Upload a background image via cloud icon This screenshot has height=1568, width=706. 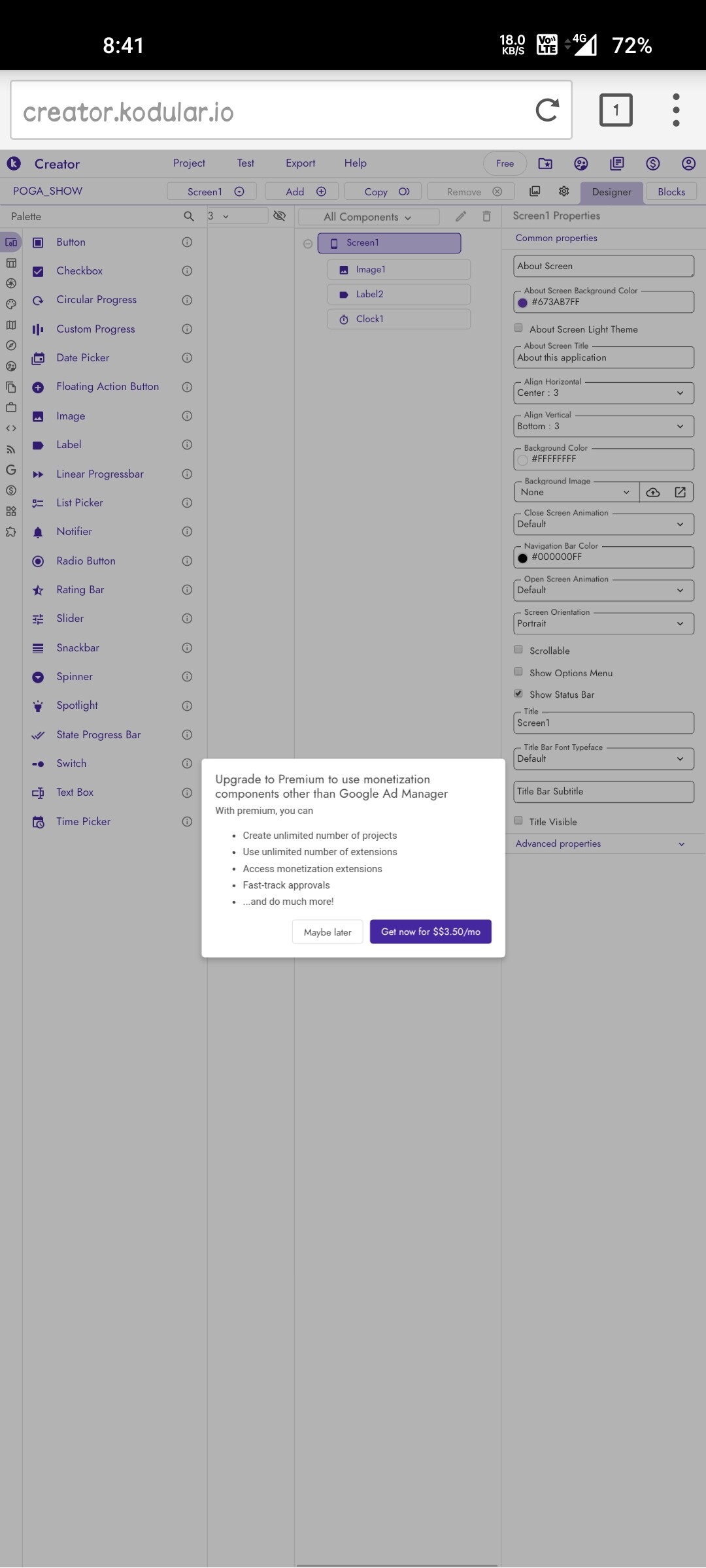(653, 492)
